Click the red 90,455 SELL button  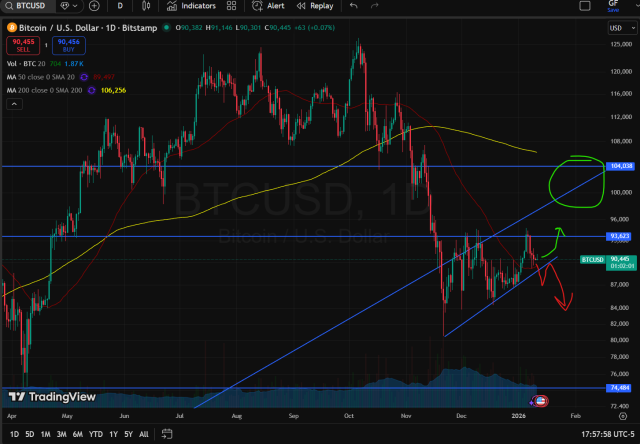pos(20,45)
